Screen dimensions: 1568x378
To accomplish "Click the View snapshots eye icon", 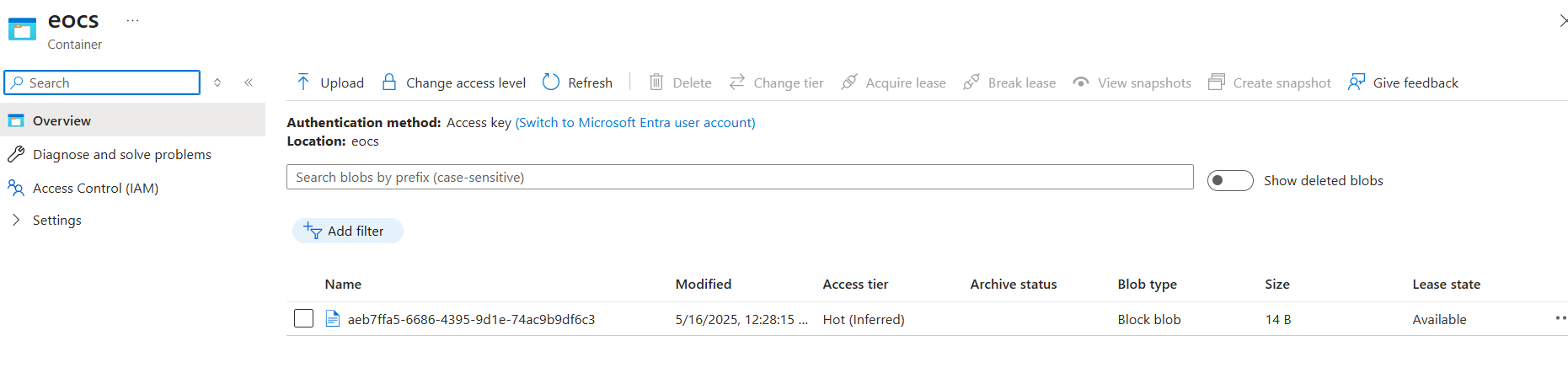I will (x=1080, y=82).
